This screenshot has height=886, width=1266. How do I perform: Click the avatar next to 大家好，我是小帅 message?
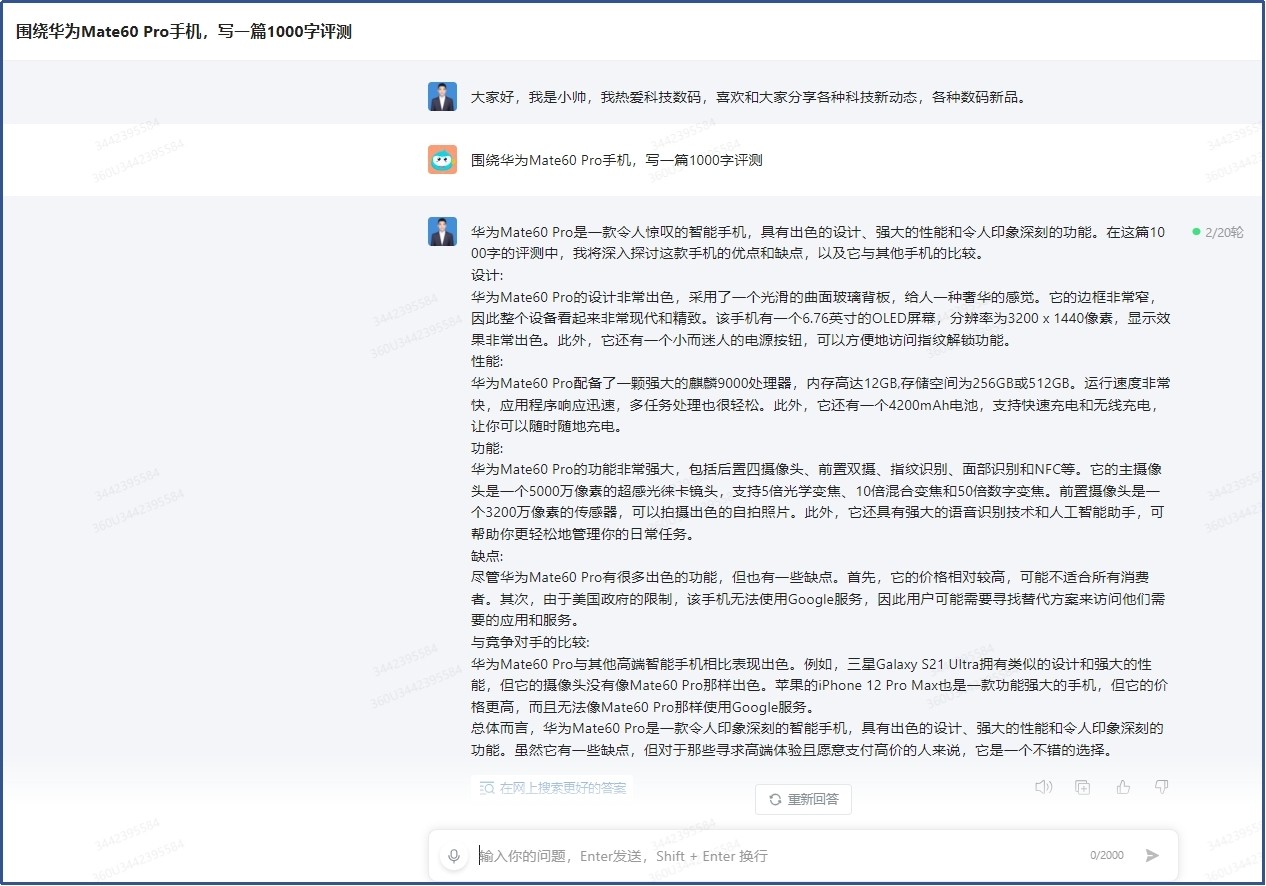coord(443,97)
